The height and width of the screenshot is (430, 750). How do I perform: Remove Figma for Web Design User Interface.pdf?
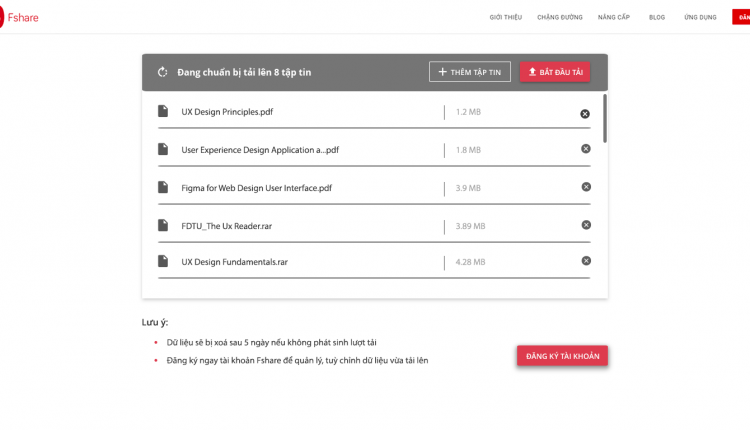[x=586, y=187]
